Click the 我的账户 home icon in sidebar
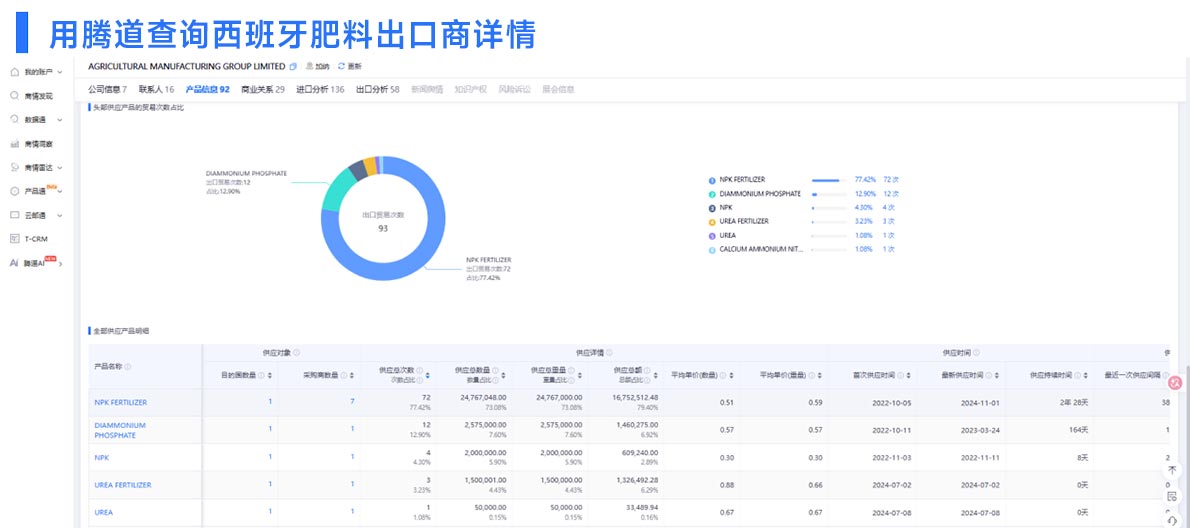 [x=14, y=72]
